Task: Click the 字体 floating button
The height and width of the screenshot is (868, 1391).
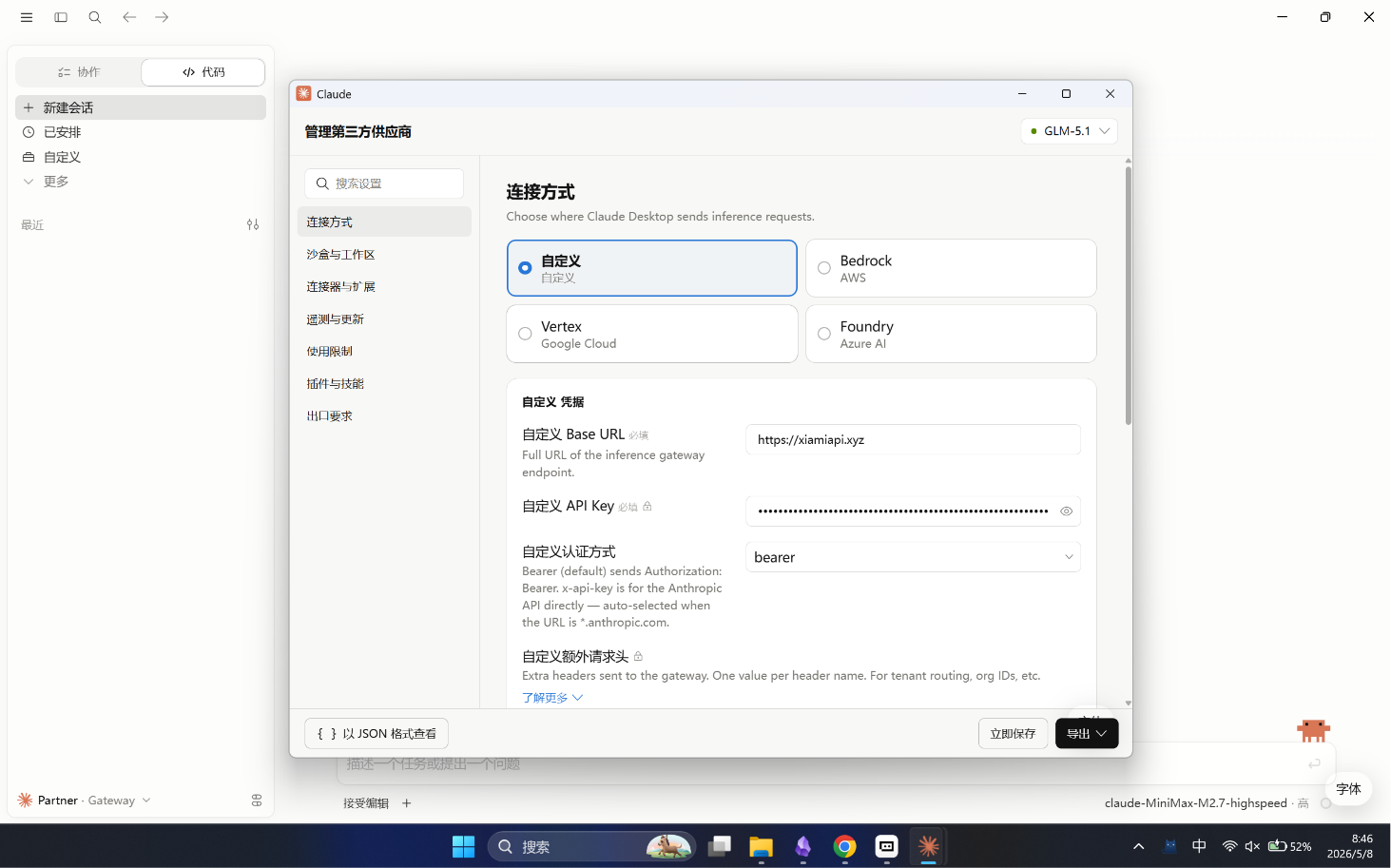Action: tap(1348, 789)
